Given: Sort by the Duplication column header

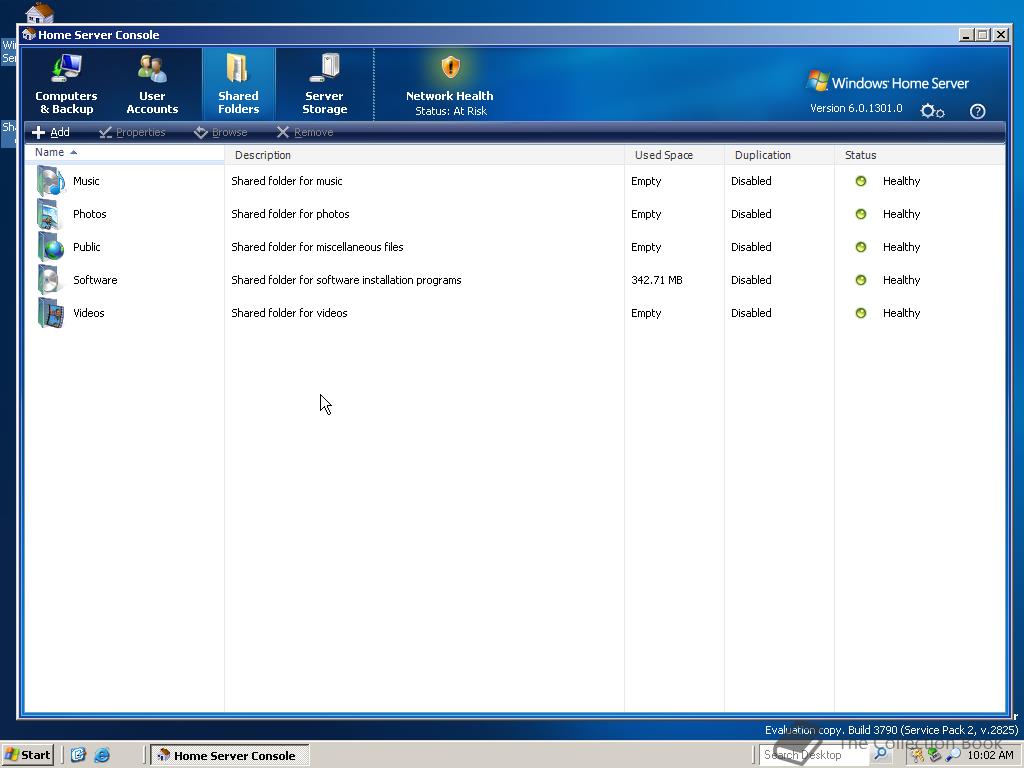Looking at the screenshot, I should click(780, 155).
